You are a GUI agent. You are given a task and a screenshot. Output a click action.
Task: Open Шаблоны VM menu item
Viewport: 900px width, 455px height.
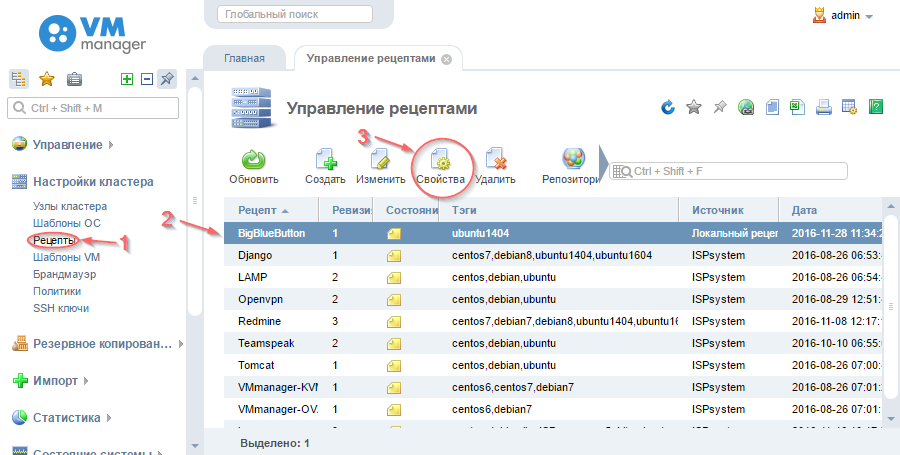point(66,257)
